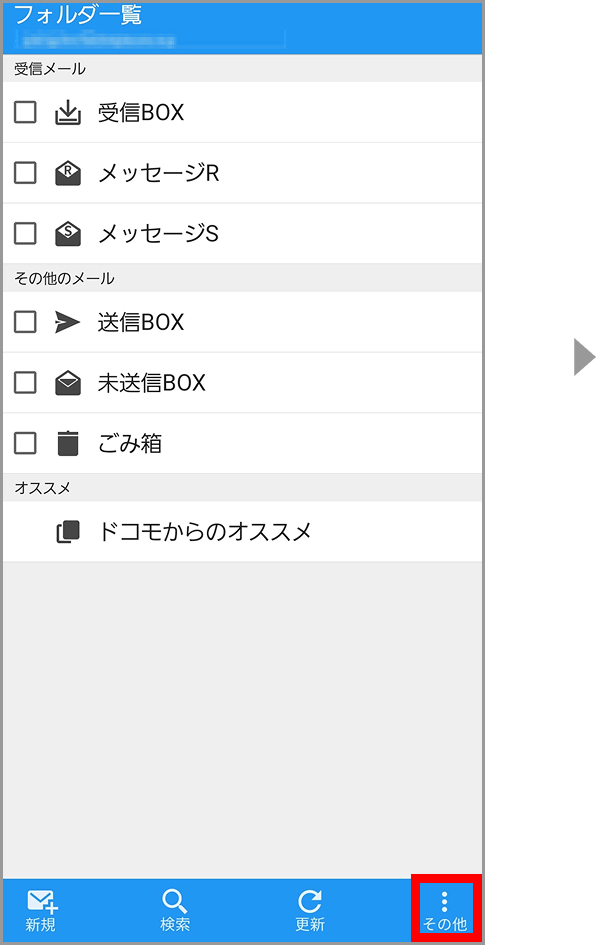Check the メッセージR checkbox
Screen dimensions: 596x945
[x=25, y=172]
